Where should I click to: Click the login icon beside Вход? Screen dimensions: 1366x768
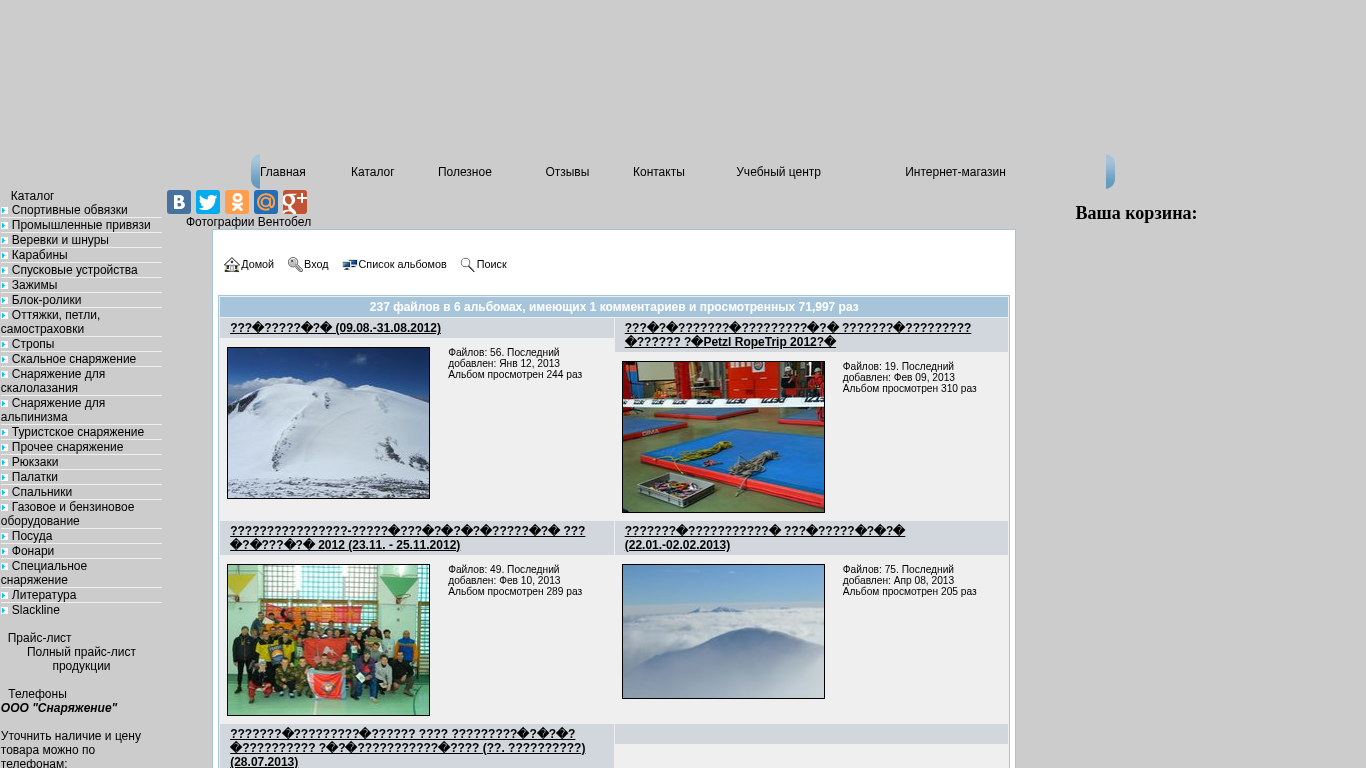click(295, 265)
